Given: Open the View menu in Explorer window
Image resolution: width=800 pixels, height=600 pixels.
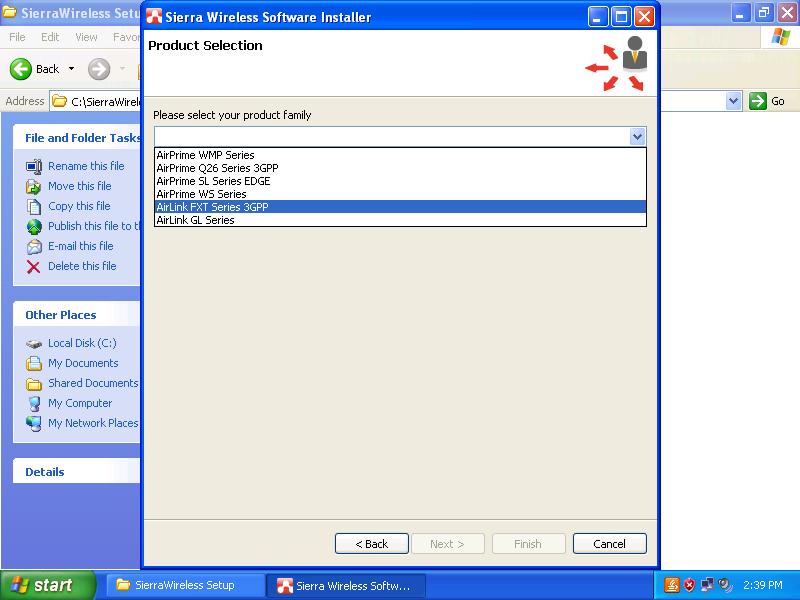Looking at the screenshot, I should click(86, 37).
